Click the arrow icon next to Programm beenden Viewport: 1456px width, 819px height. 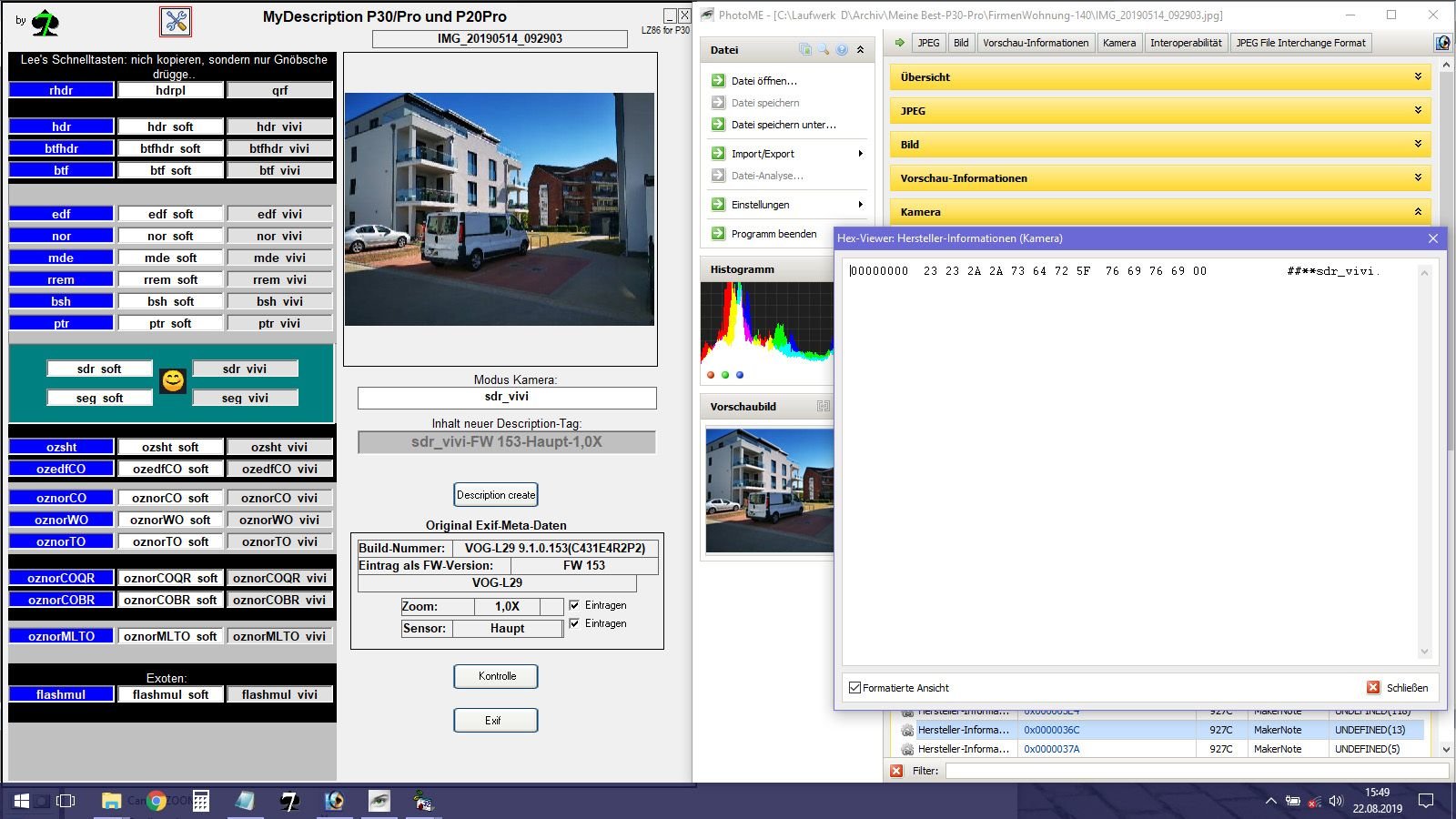pos(718,234)
